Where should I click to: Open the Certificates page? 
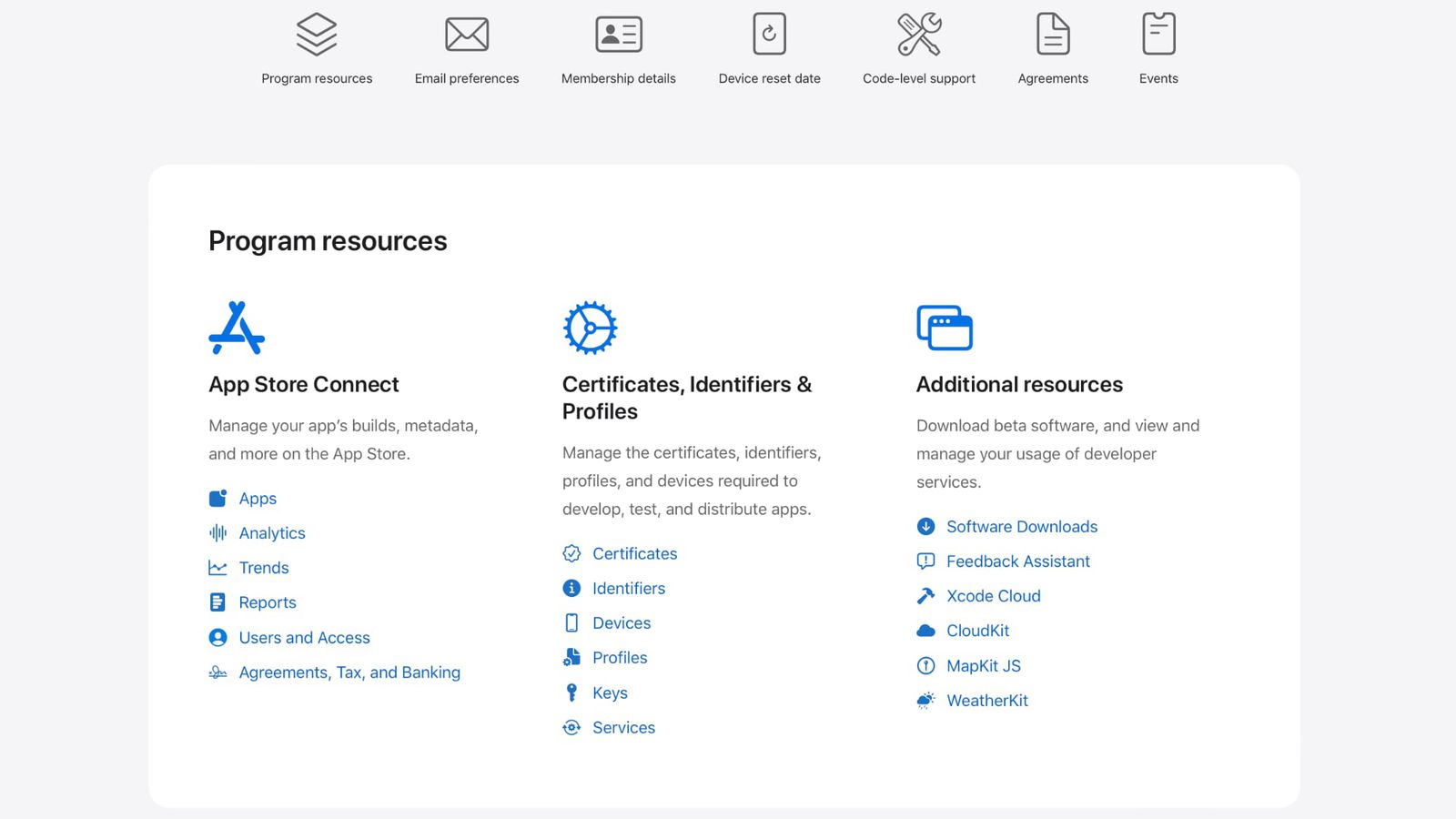[x=634, y=553]
